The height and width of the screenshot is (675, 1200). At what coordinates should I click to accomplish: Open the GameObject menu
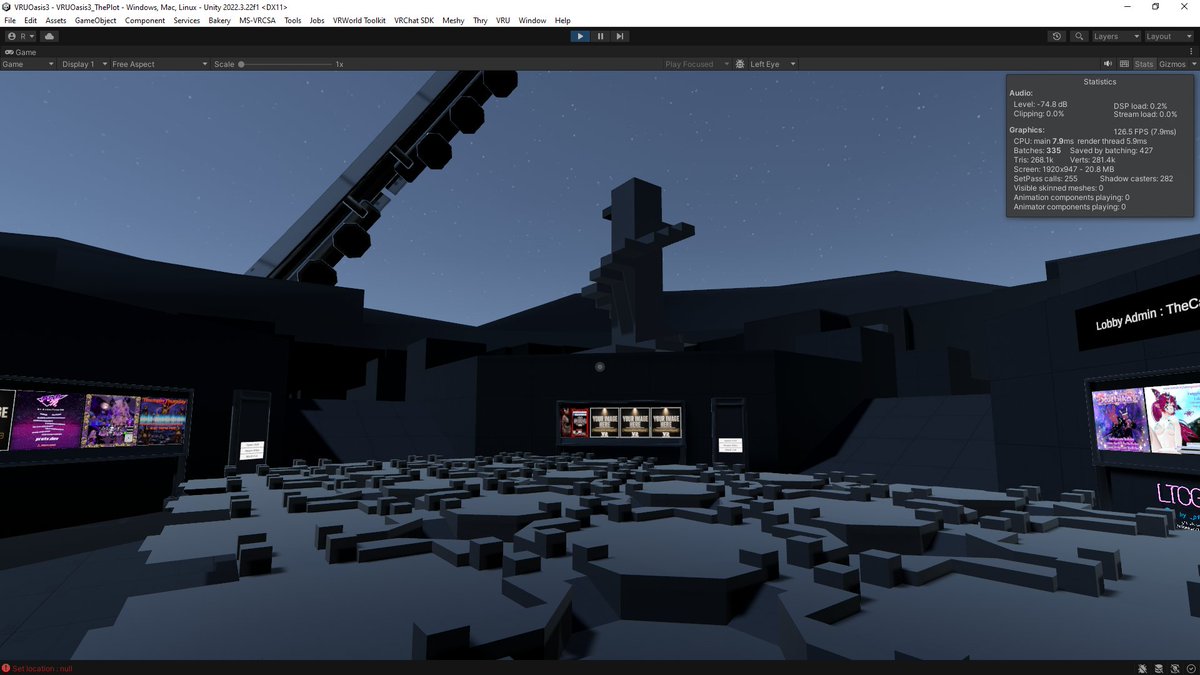96,20
